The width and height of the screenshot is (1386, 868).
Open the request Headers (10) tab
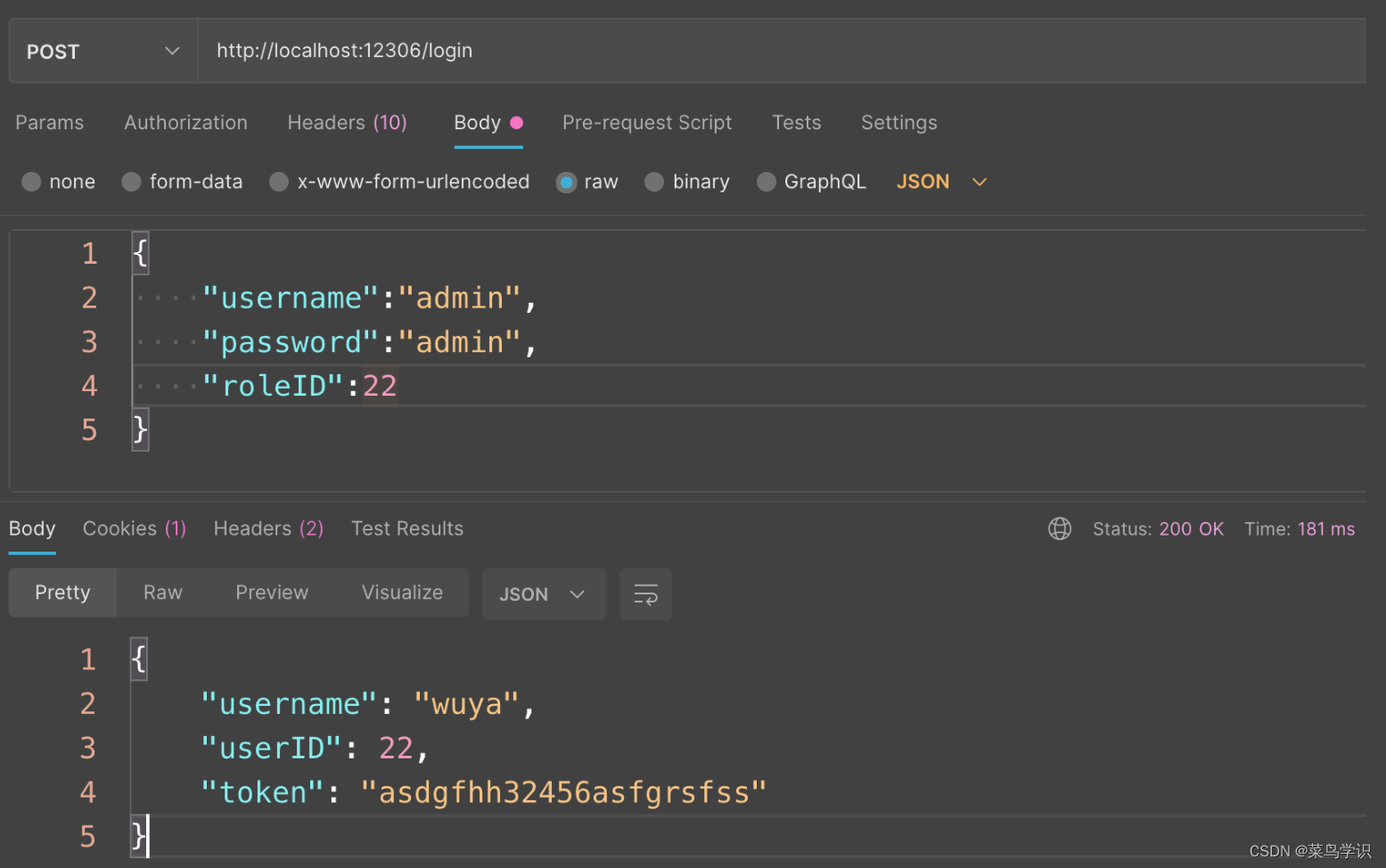[347, 123]
